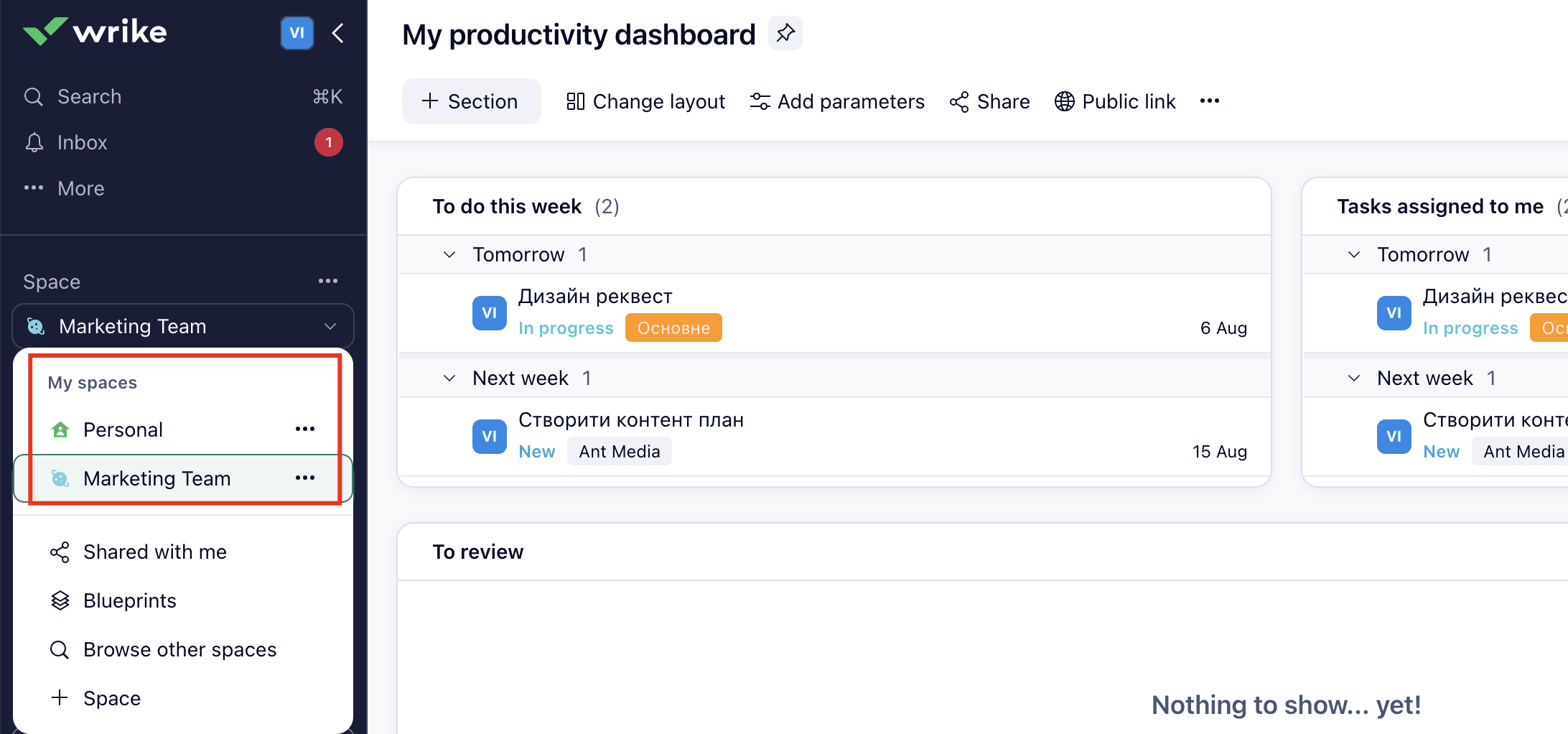Click Ant Media tag in Tasks assigned to me
The width and height of the screenshot is (1568, 734).
(x=1521, y=452)
